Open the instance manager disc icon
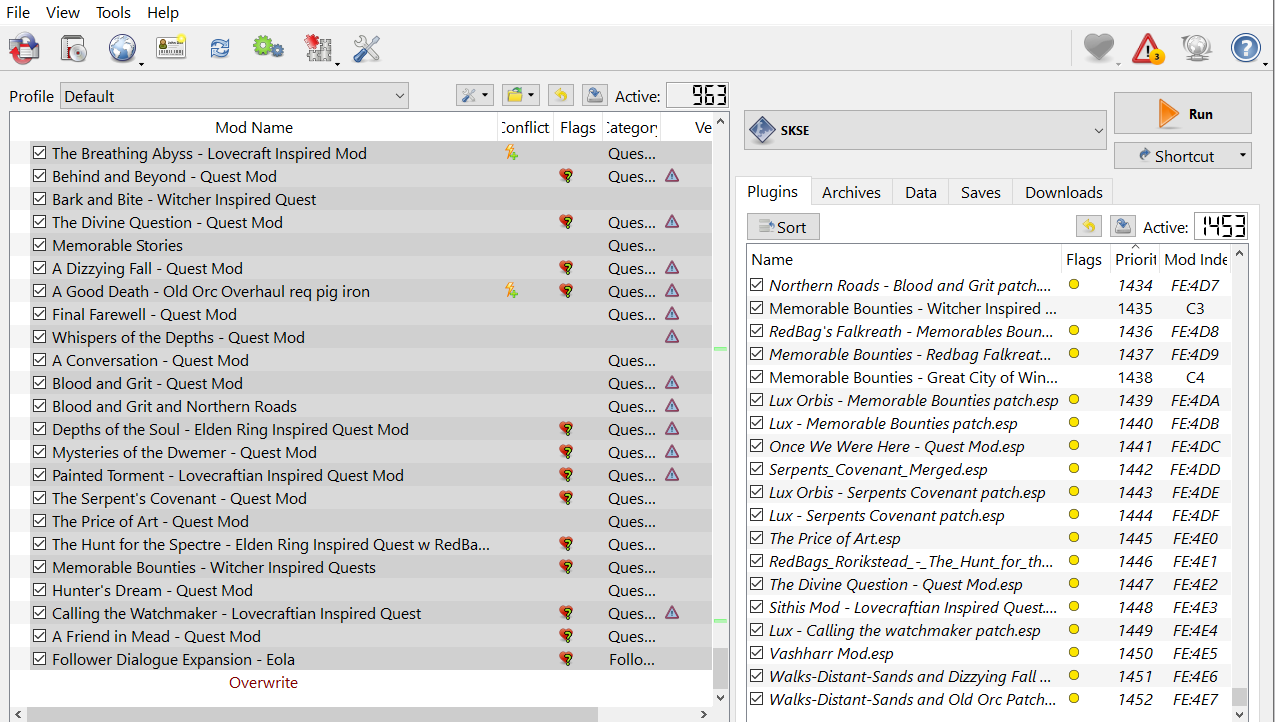This screenshot has height=722, width=1275. tap(73, 48)
